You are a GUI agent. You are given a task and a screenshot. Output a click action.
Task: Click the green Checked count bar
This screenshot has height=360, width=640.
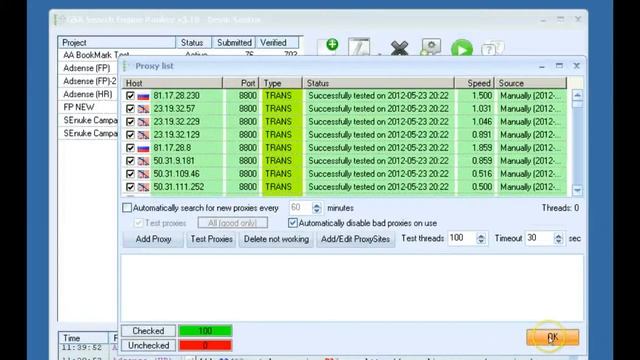(x=205, y=331)
